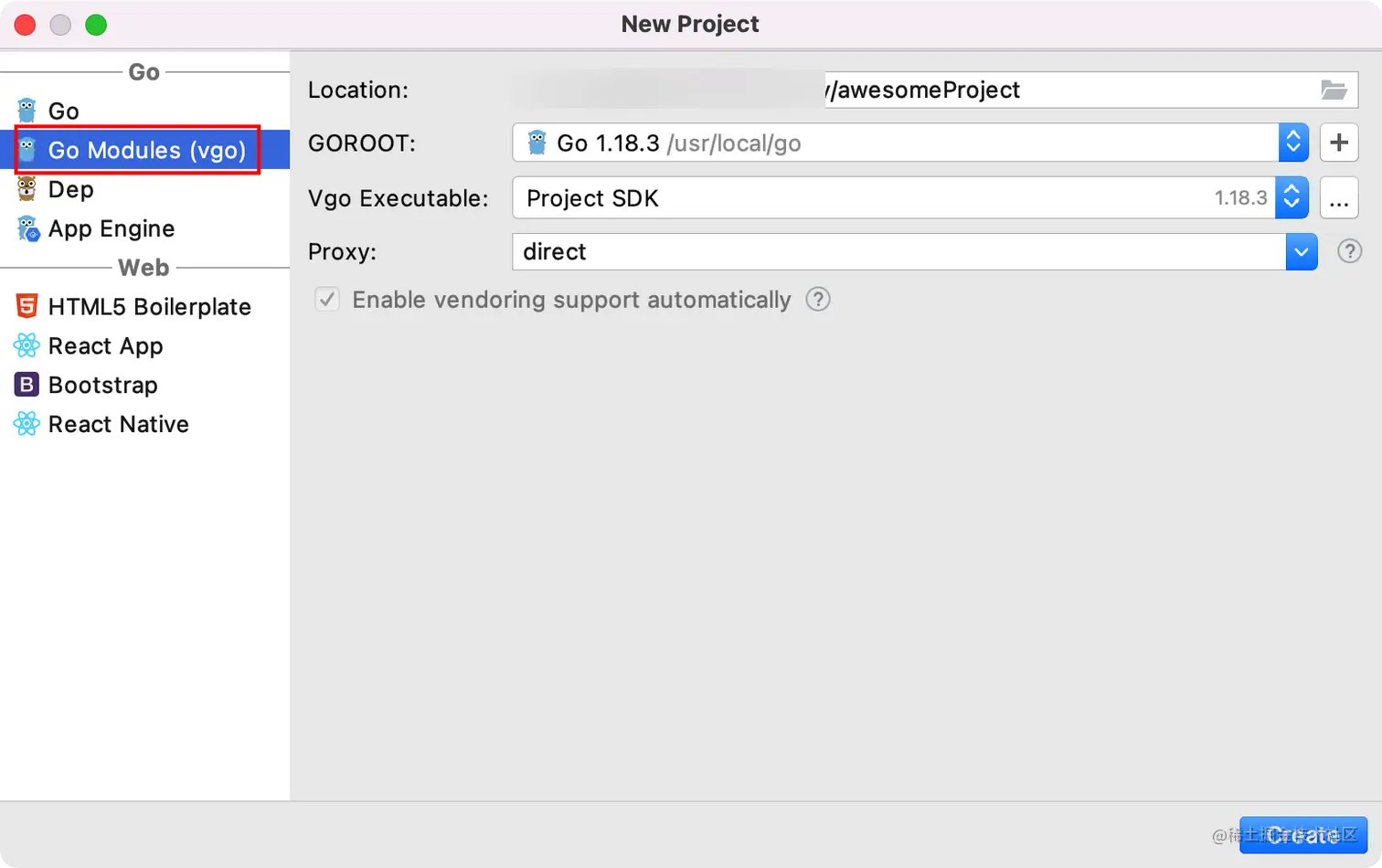This screenshot has height=868, width=1382.
Task: Click the plus button to add GOROOT SDK
Action: (x=1339, y=143)
